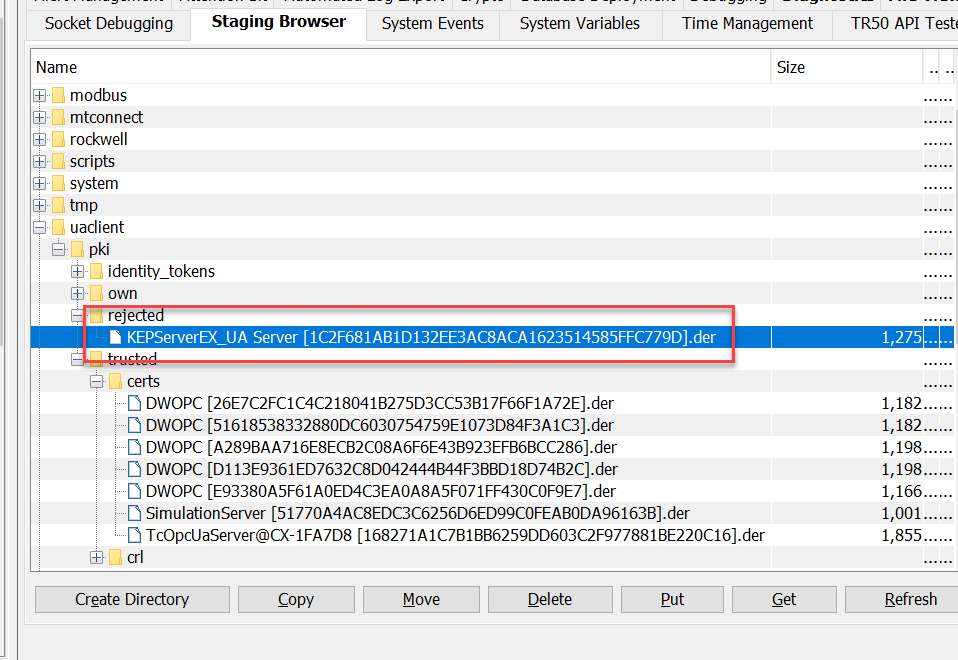Click the scripts folder icon
Image resolution: width=958 pixels, height=660 pixels.
click(x=58, y=161)
